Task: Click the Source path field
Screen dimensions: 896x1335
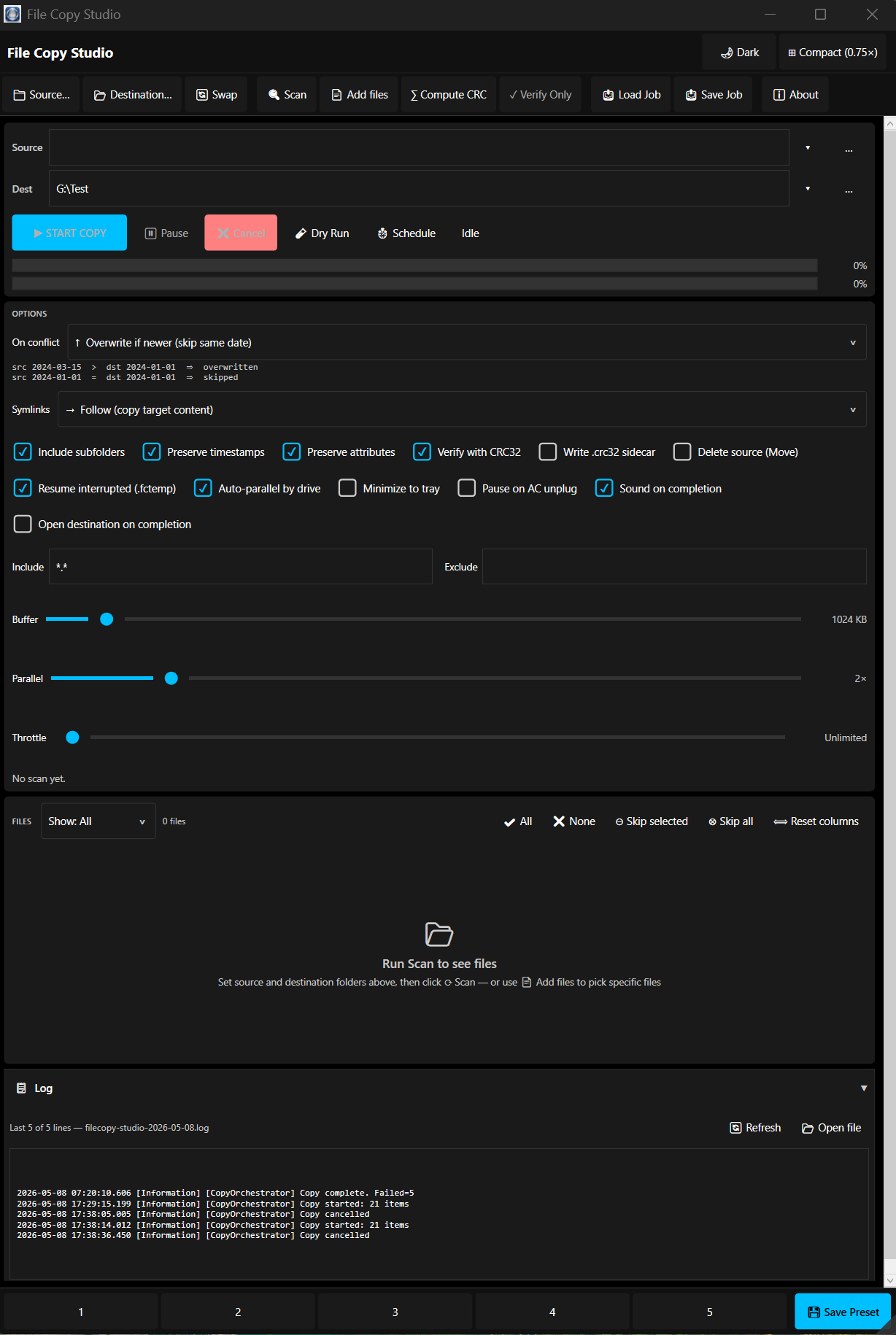Action: [x=419, y=148]
